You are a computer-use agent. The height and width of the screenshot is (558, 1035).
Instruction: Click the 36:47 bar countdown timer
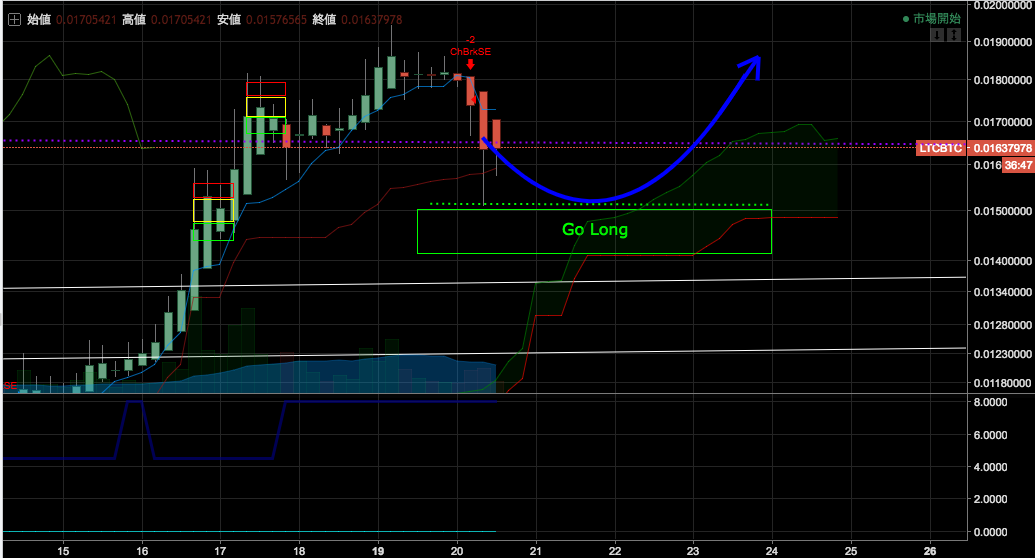click(1018, 165)
